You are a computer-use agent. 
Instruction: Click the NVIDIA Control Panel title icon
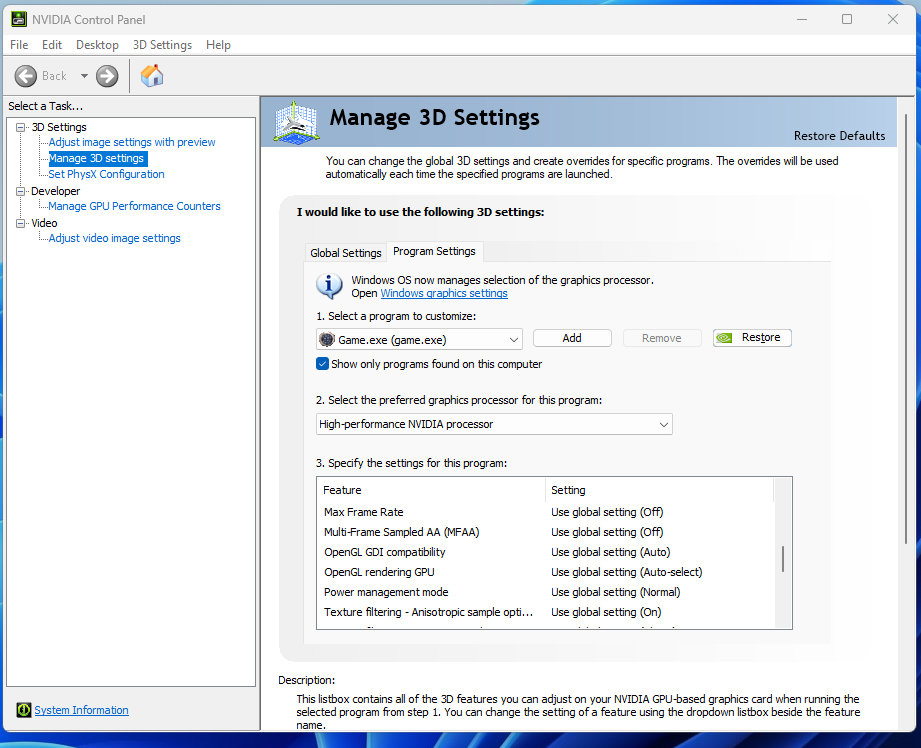click(19, 19)
